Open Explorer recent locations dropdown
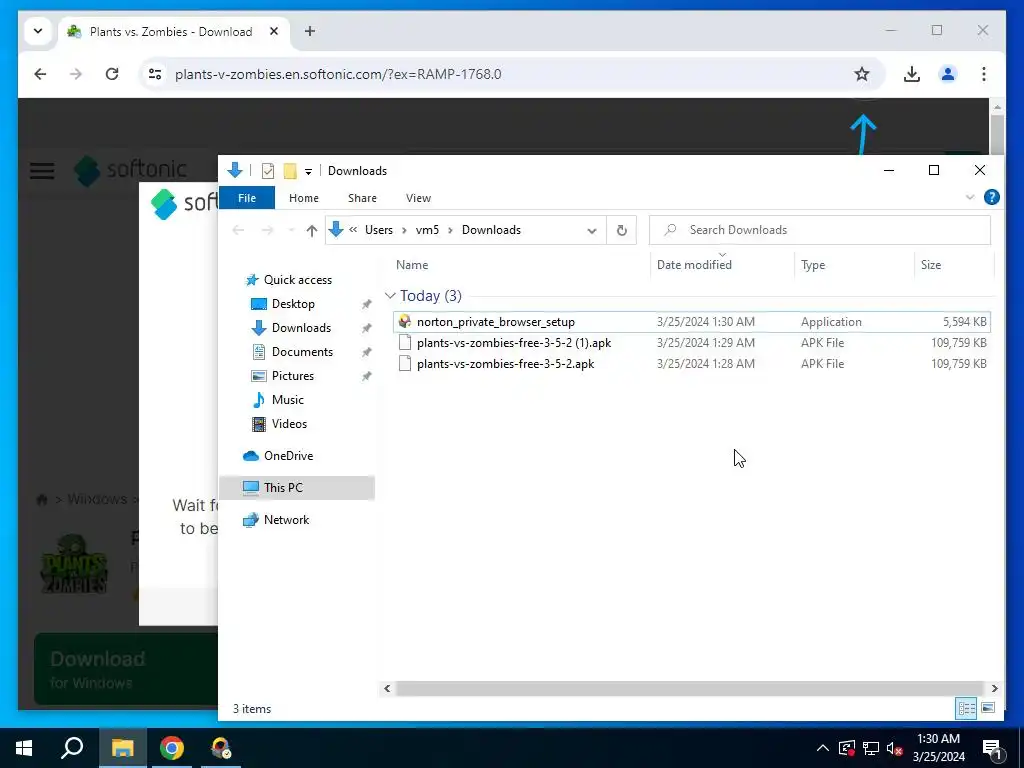The width and height of the screenshot is (1024, 768). coord(291,230)
